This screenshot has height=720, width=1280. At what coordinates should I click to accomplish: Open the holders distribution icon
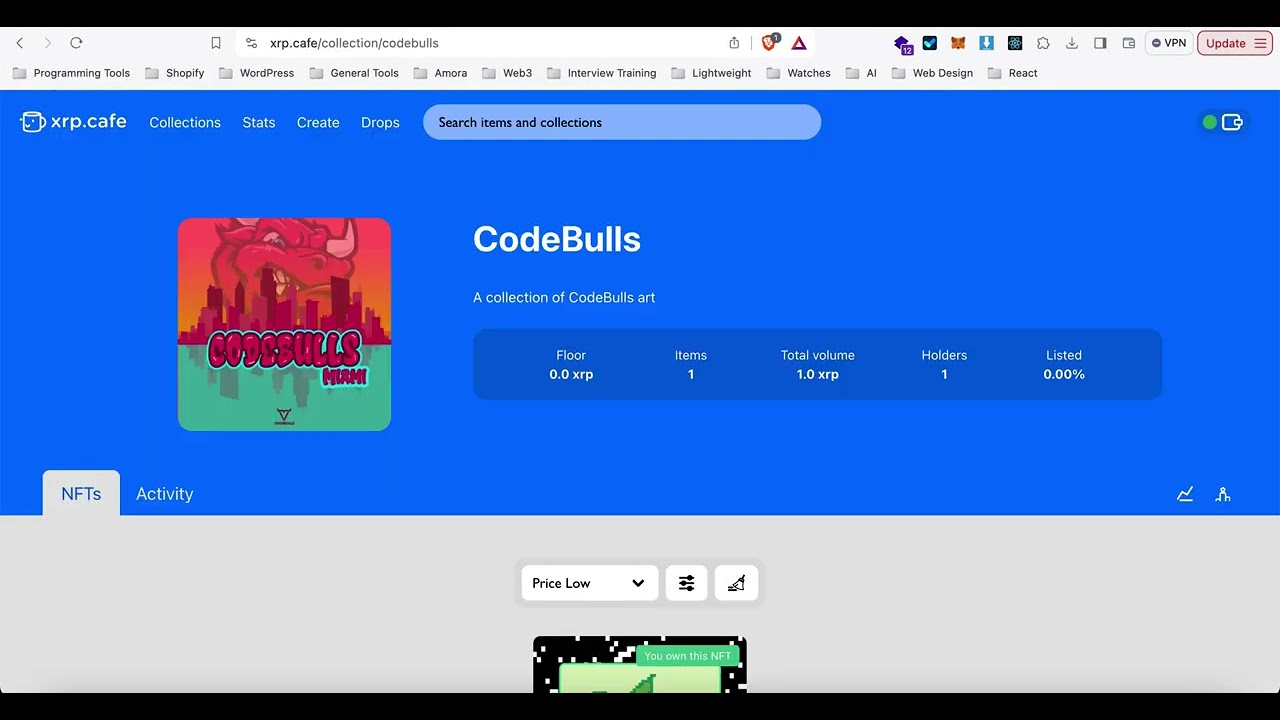click(x=1223, y=494)
